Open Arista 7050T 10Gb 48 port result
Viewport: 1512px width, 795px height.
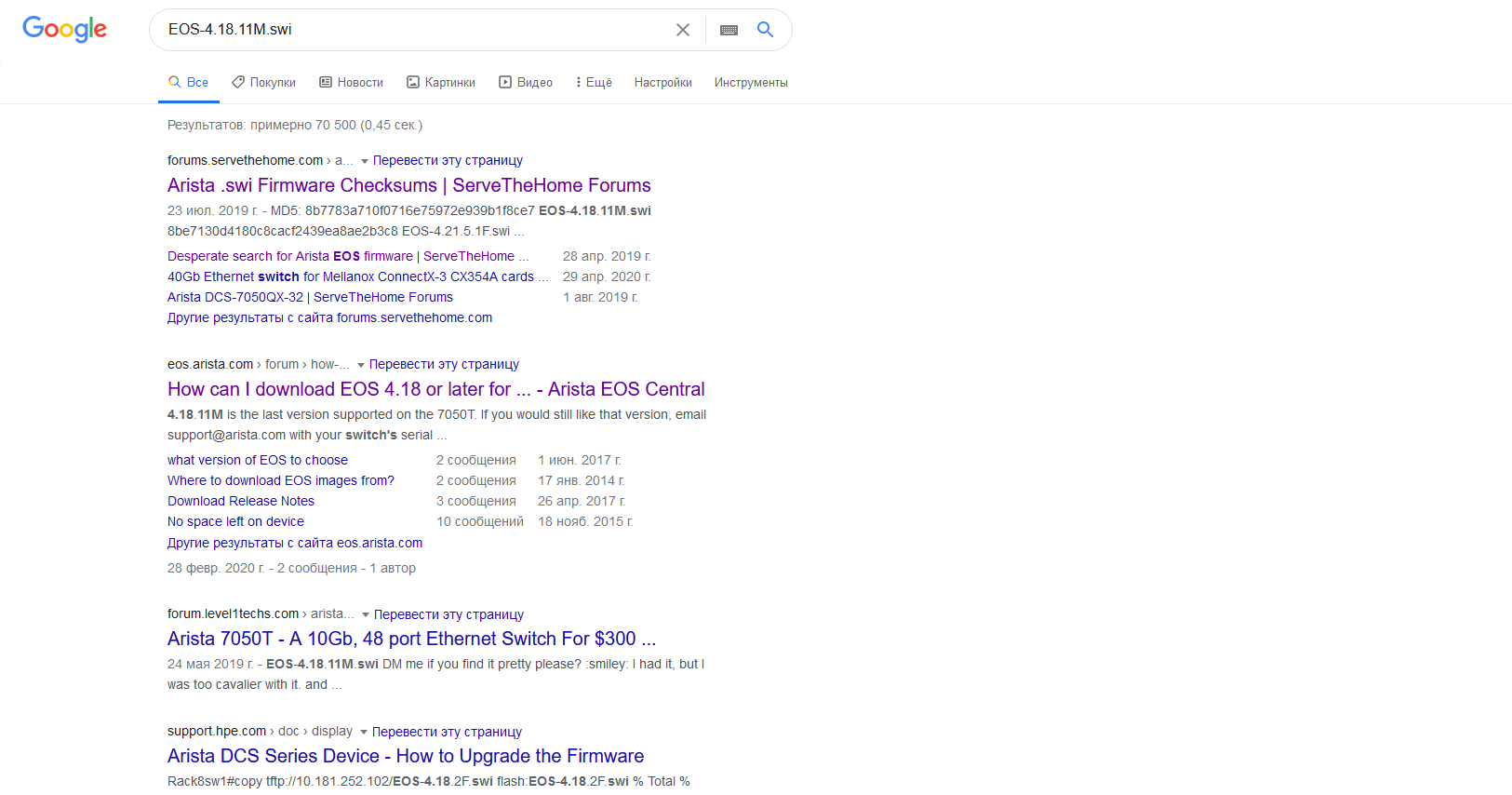tap(412, 639)
